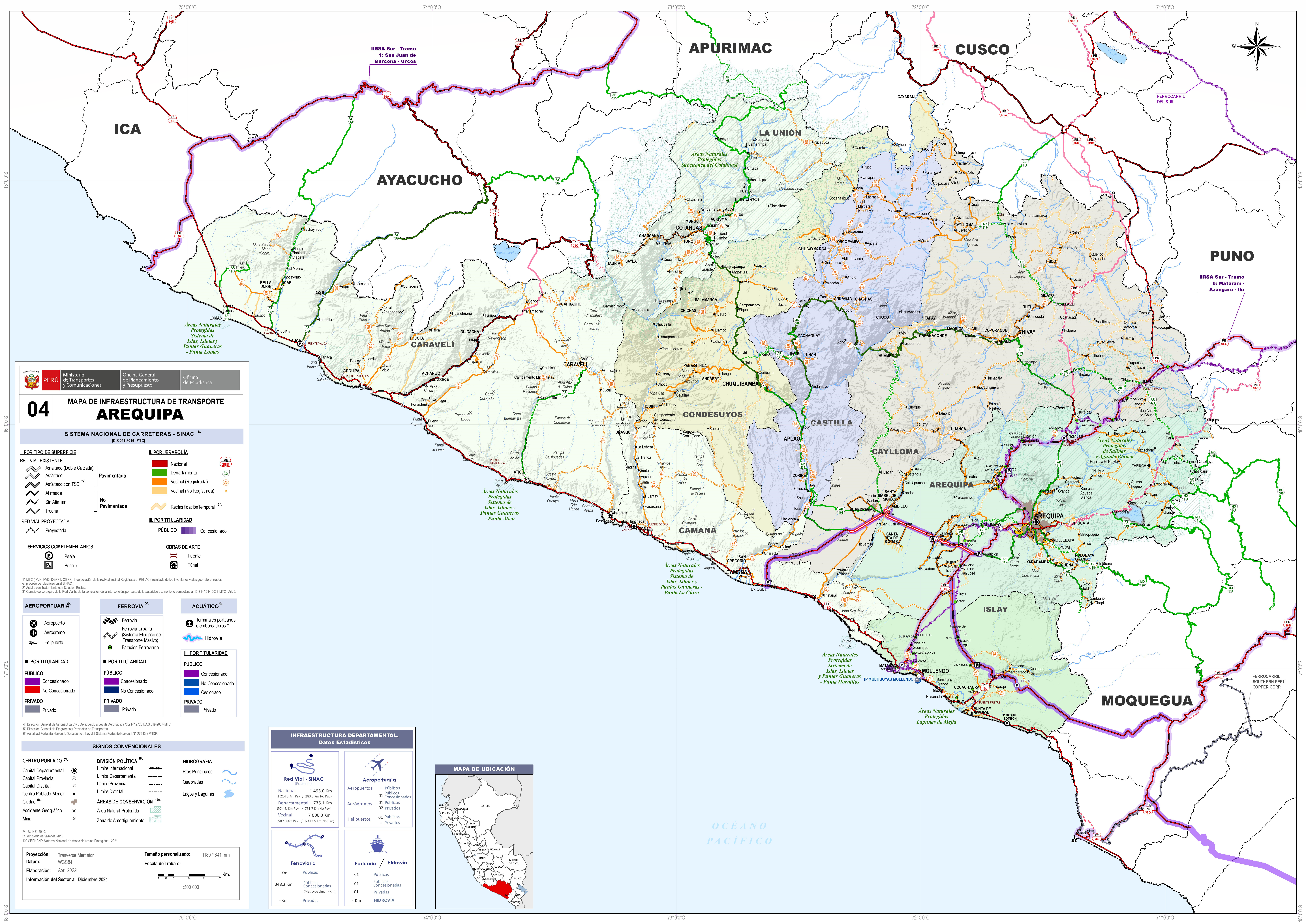1306x924 pixels.
Task: Click the kilometer scale bar
Action: tap(189, 875)
